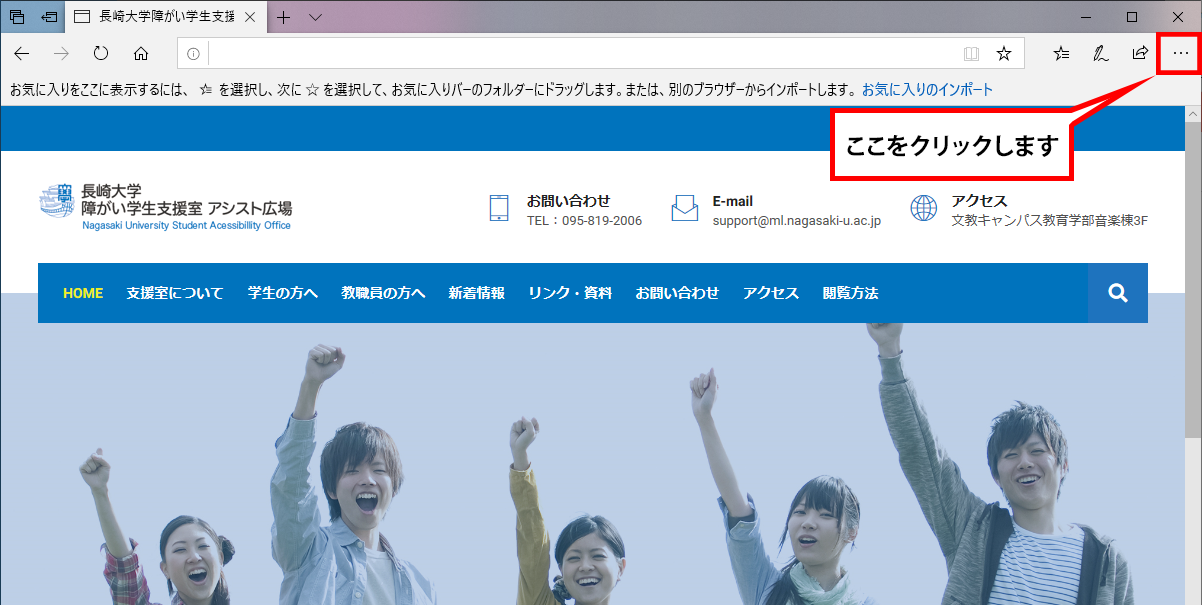Click the 文教キャンパス教育学部音楽棟3F address text

coord(1050,220)
